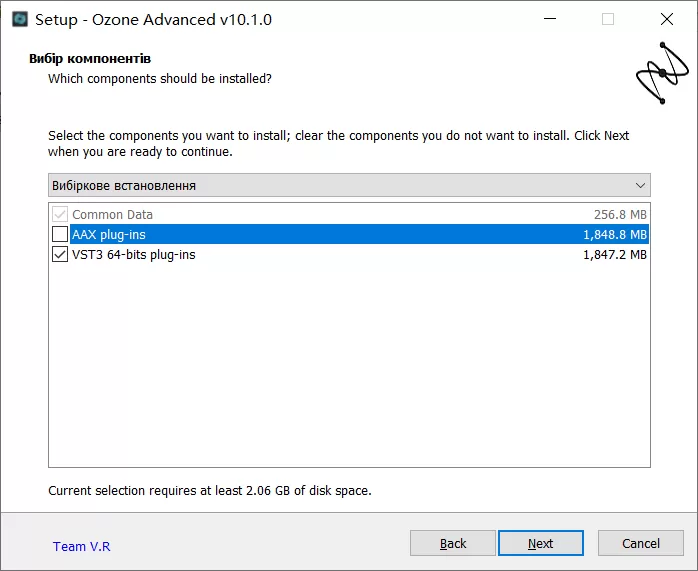The width and height of the screenshot is (698, 571).
Task: Click the Common Data component label
Action: coord(112,215)
